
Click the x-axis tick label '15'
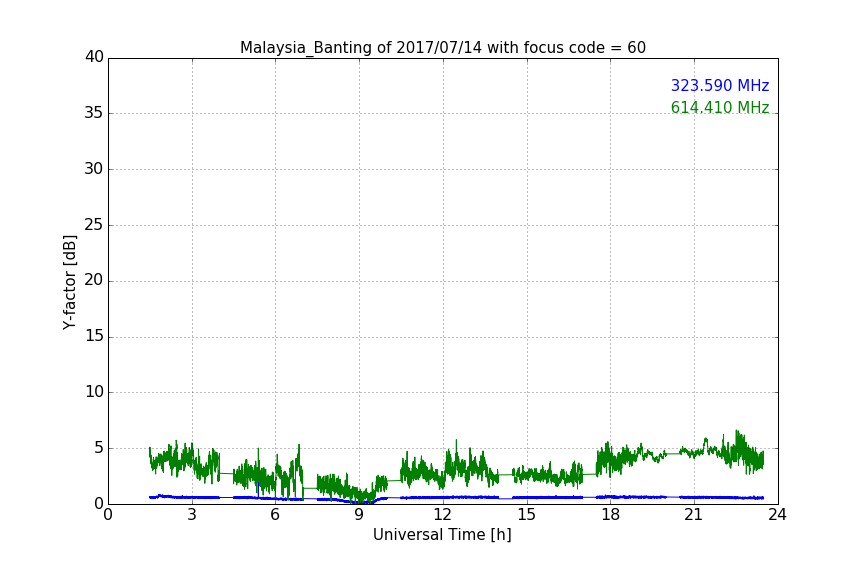pyautogui.click(x=527, y=515)
